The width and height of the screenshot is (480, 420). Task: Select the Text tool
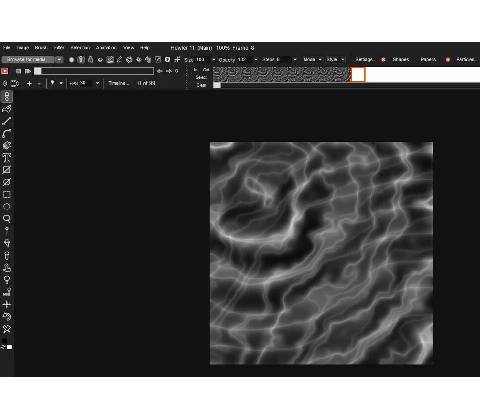7,158
